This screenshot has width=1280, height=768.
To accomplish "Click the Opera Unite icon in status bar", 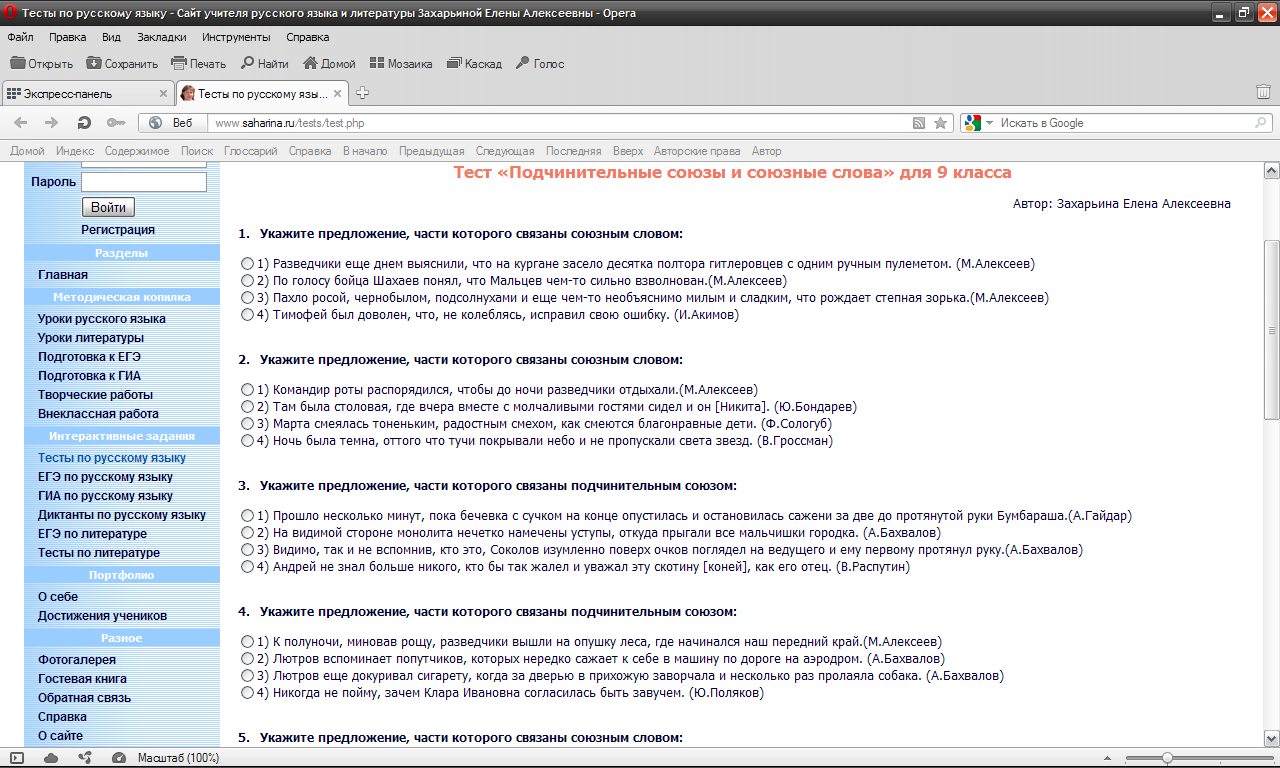I will (x=85, y=758).
